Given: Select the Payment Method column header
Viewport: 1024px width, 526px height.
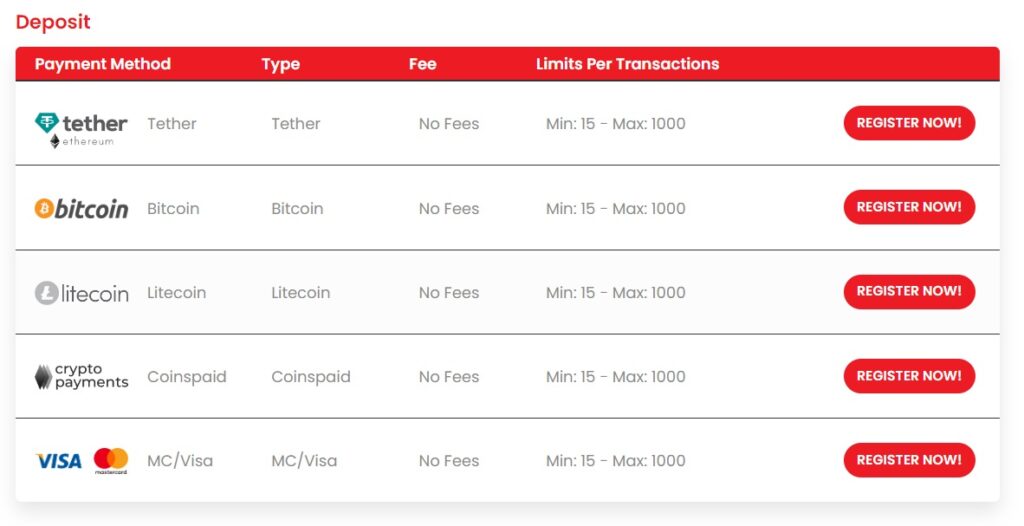Looking at the screenshot, I should tap(103, 64).
